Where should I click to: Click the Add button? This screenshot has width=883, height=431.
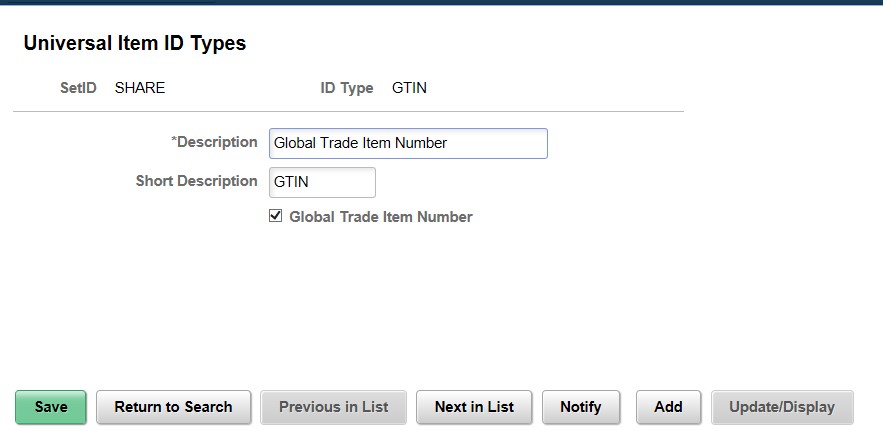[x=668, y=407]
